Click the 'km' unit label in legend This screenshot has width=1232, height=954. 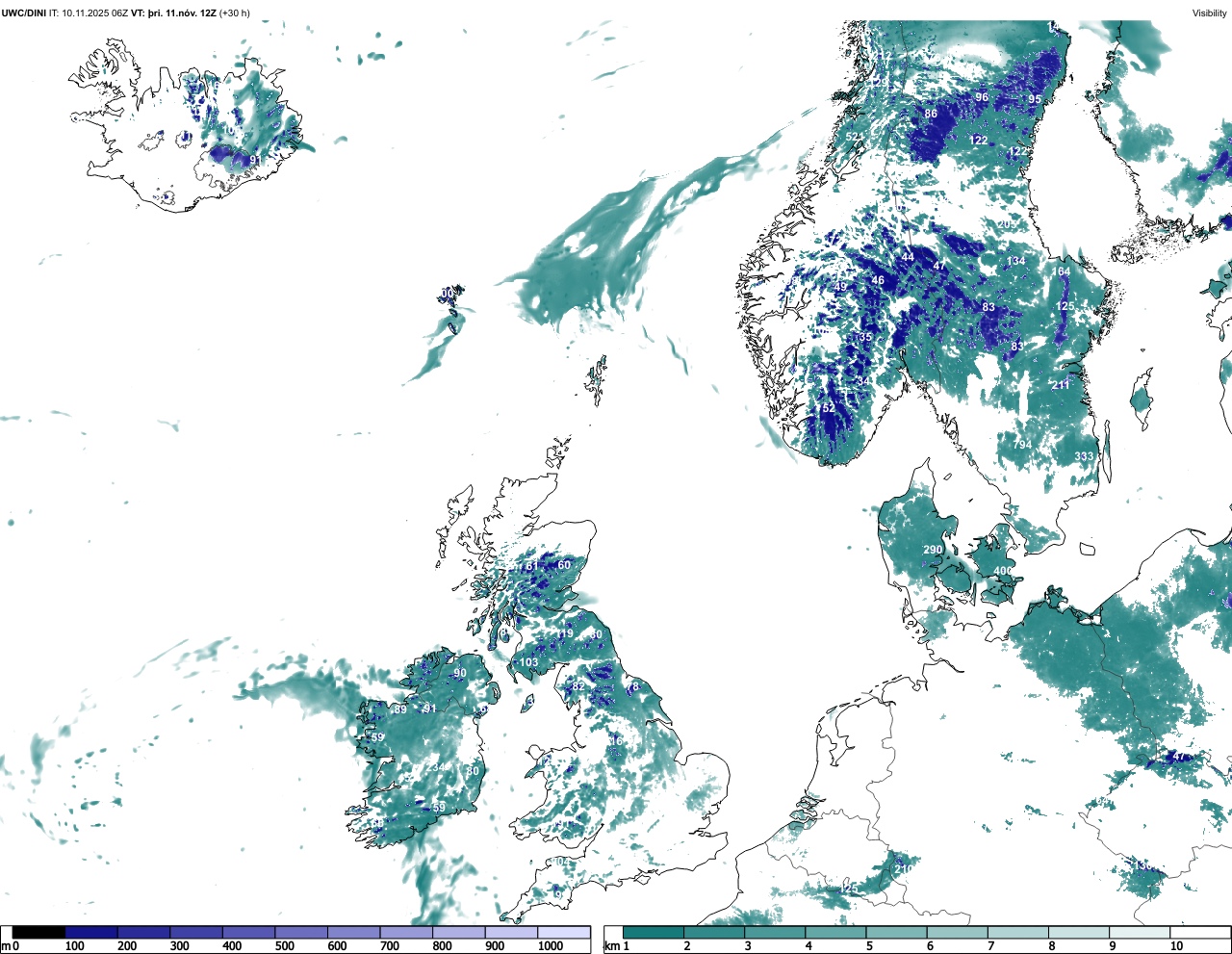click(x=611, y=946)
